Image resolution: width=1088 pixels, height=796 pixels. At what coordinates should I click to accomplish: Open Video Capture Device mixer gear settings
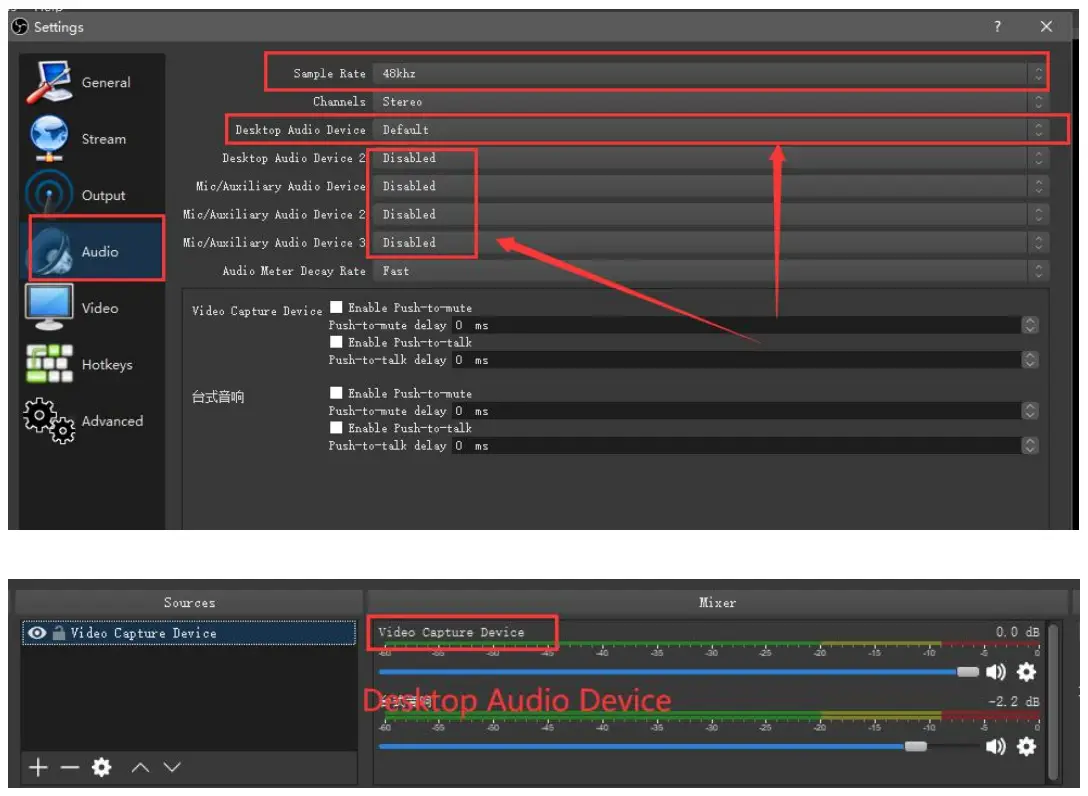tap(1026, 672)
